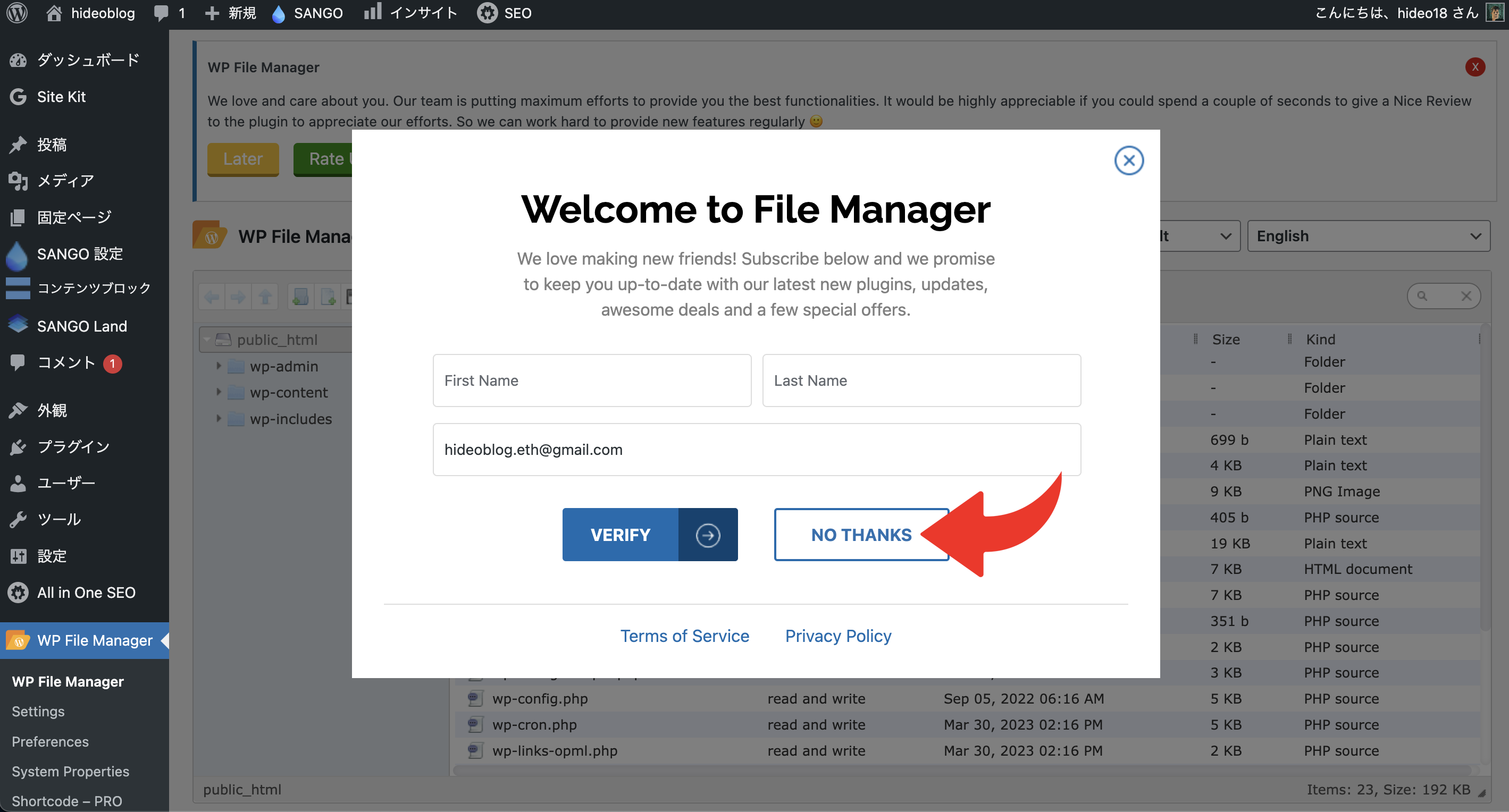Click the VERIFY button
The height and width of the screenshot is (812, 1509).
coord(650,535)
